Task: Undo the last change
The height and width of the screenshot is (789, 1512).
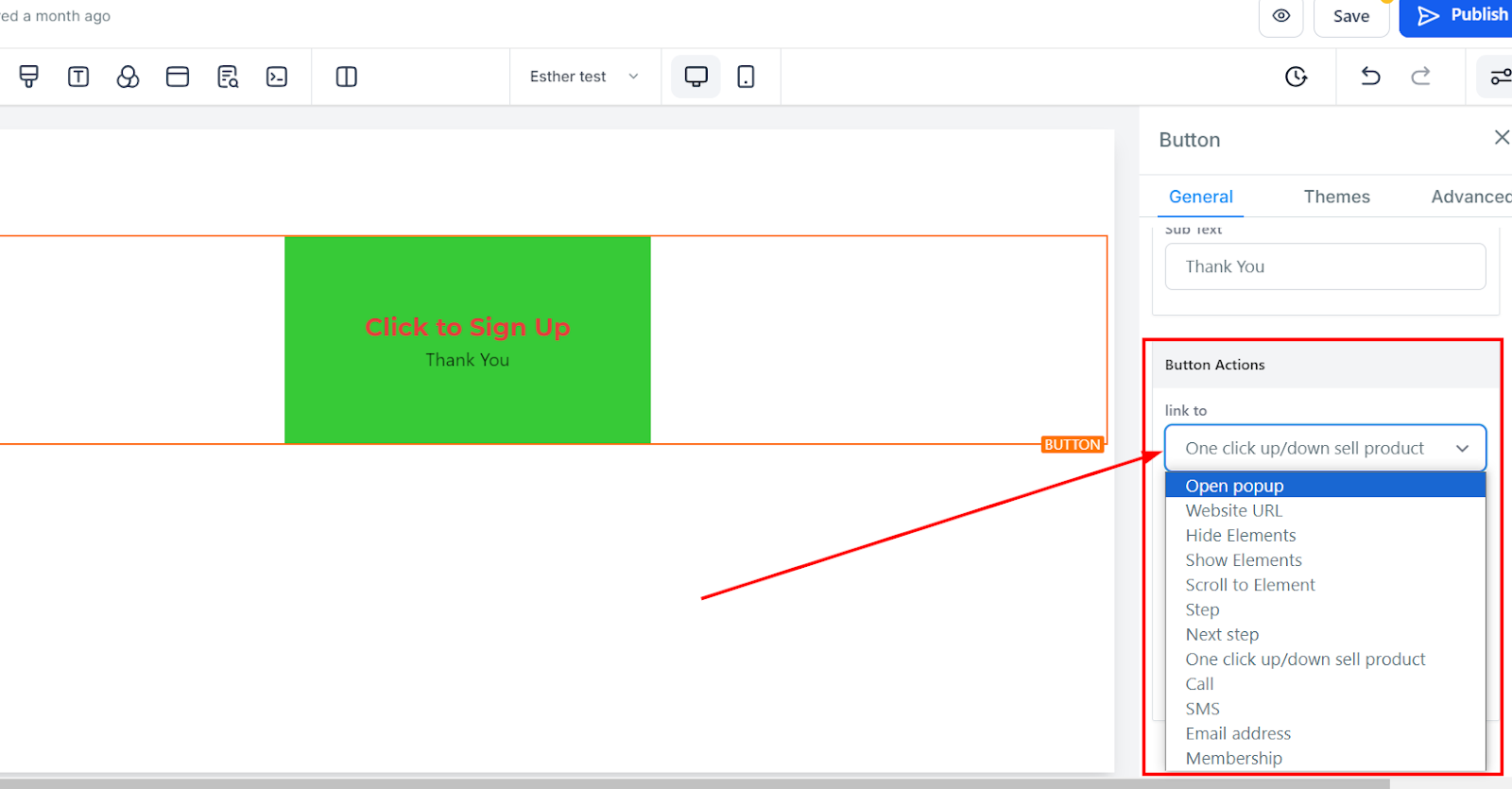Action: click(x=1370, y=77)
